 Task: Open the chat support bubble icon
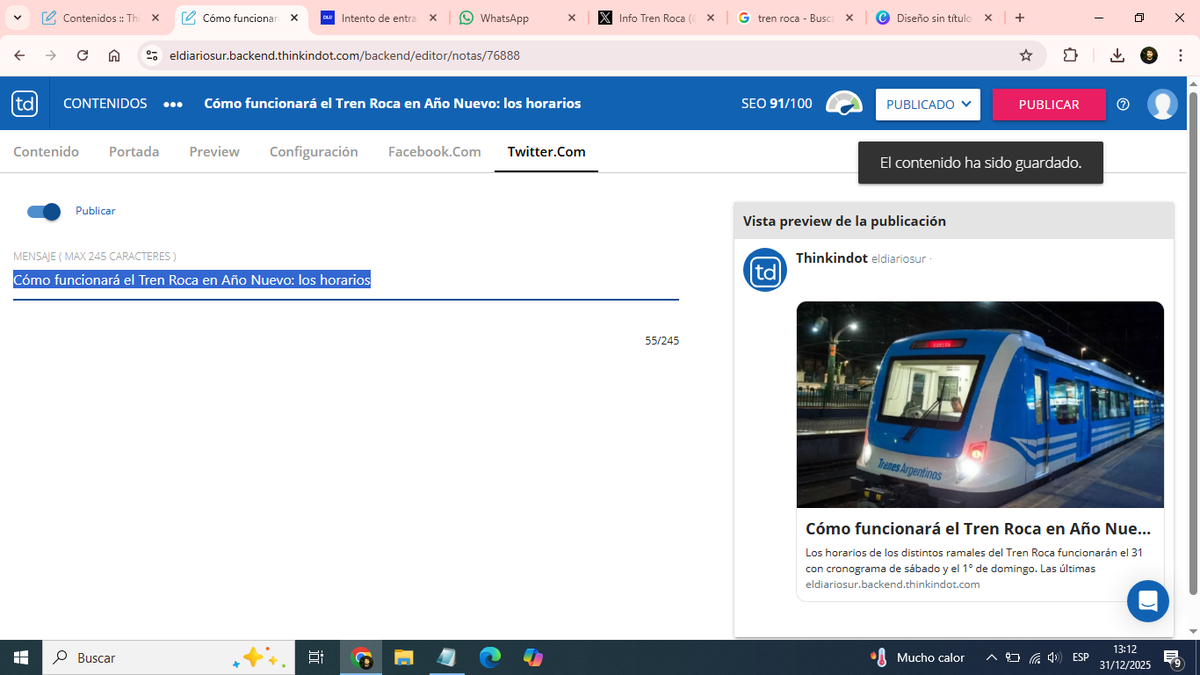pos(1147,601)
